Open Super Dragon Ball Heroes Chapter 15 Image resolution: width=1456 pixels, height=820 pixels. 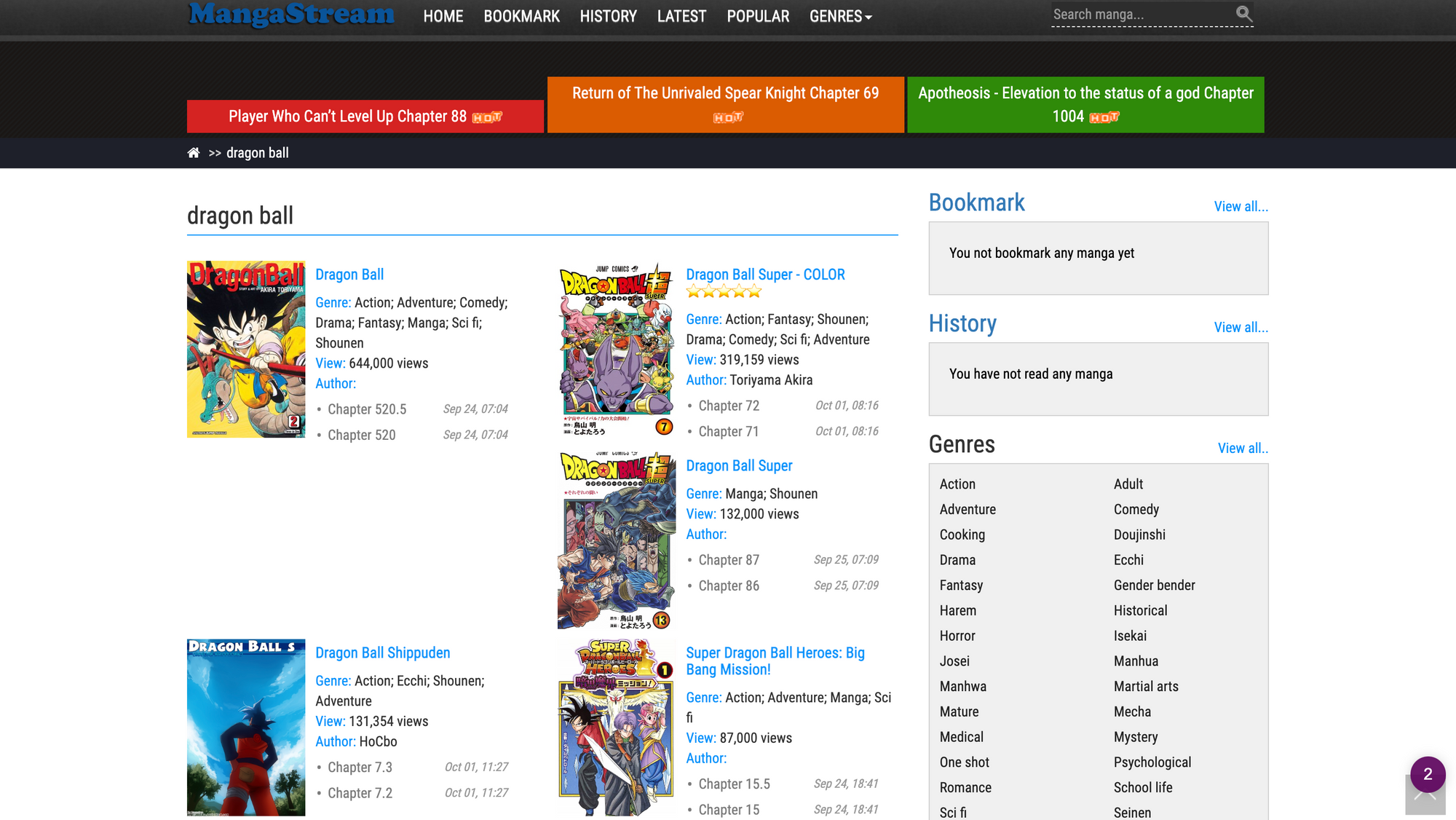[729, 810]
